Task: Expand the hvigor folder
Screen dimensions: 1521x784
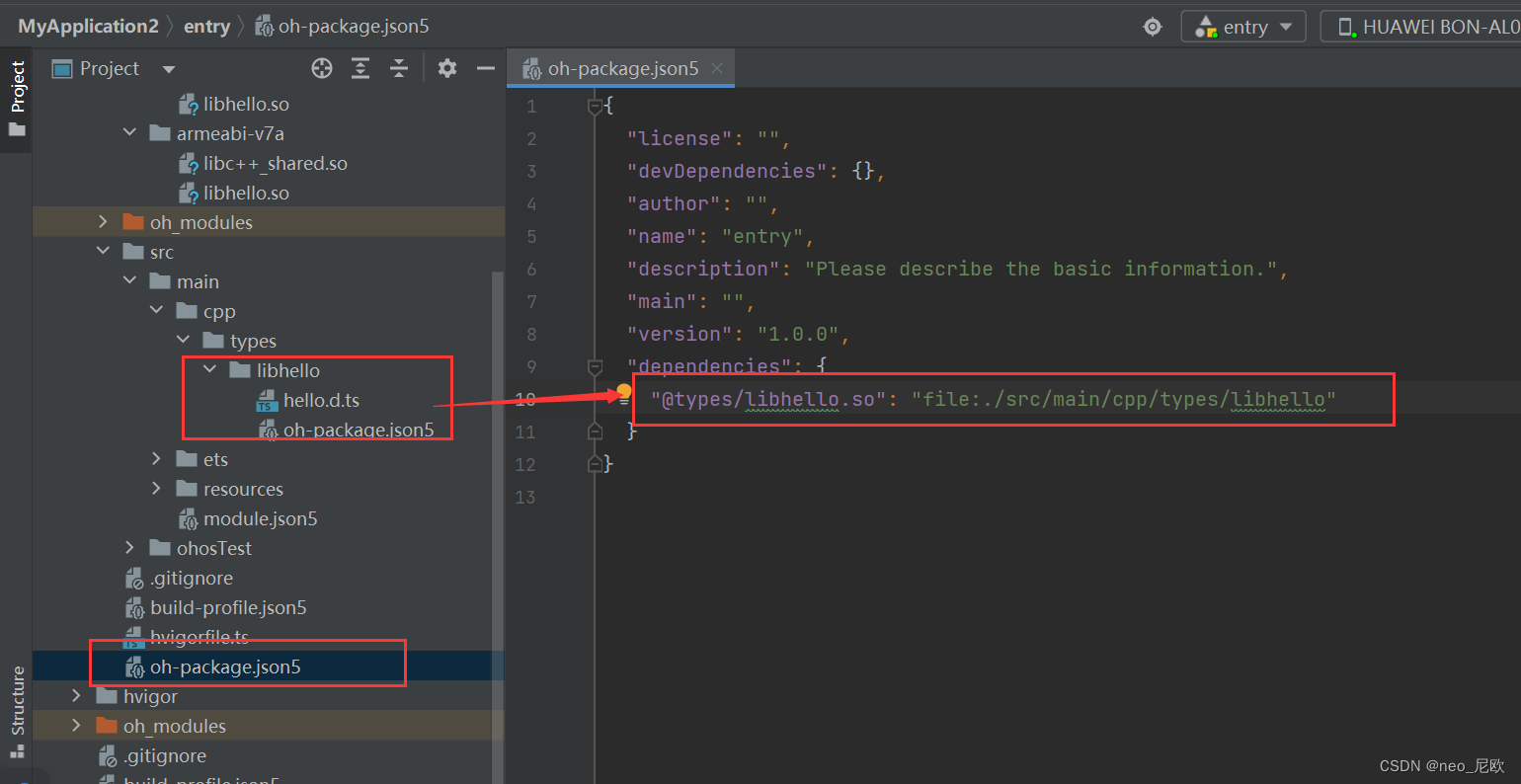Action: 76,695
